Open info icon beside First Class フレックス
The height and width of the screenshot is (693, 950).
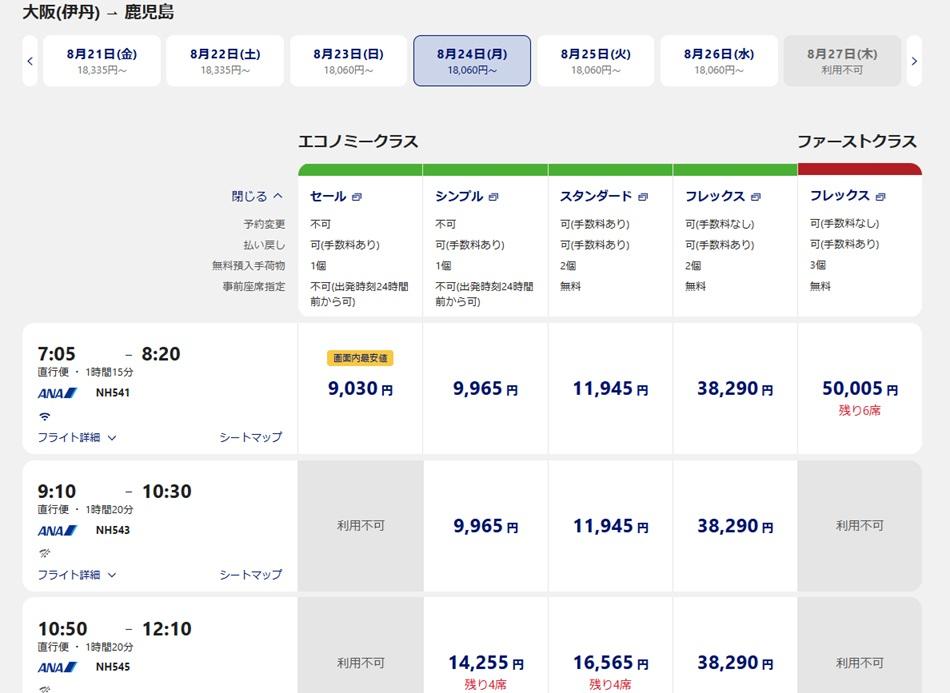880,196
